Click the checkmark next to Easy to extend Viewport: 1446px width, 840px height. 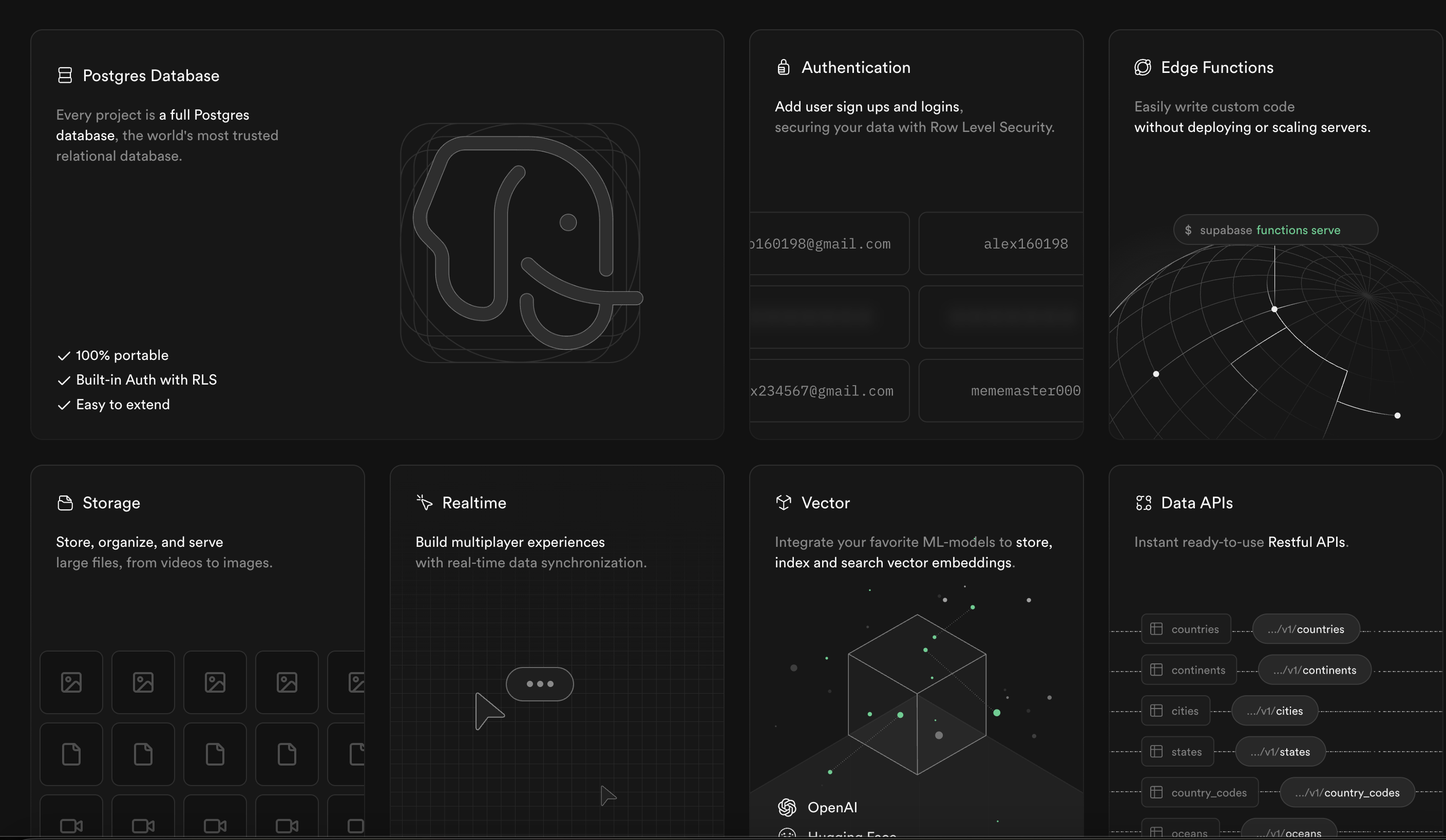[64, 405]
